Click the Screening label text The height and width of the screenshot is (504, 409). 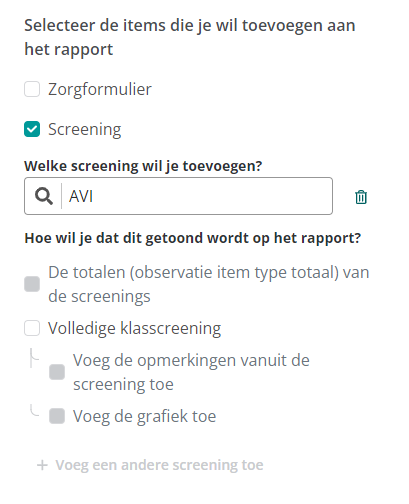[85, 130]
